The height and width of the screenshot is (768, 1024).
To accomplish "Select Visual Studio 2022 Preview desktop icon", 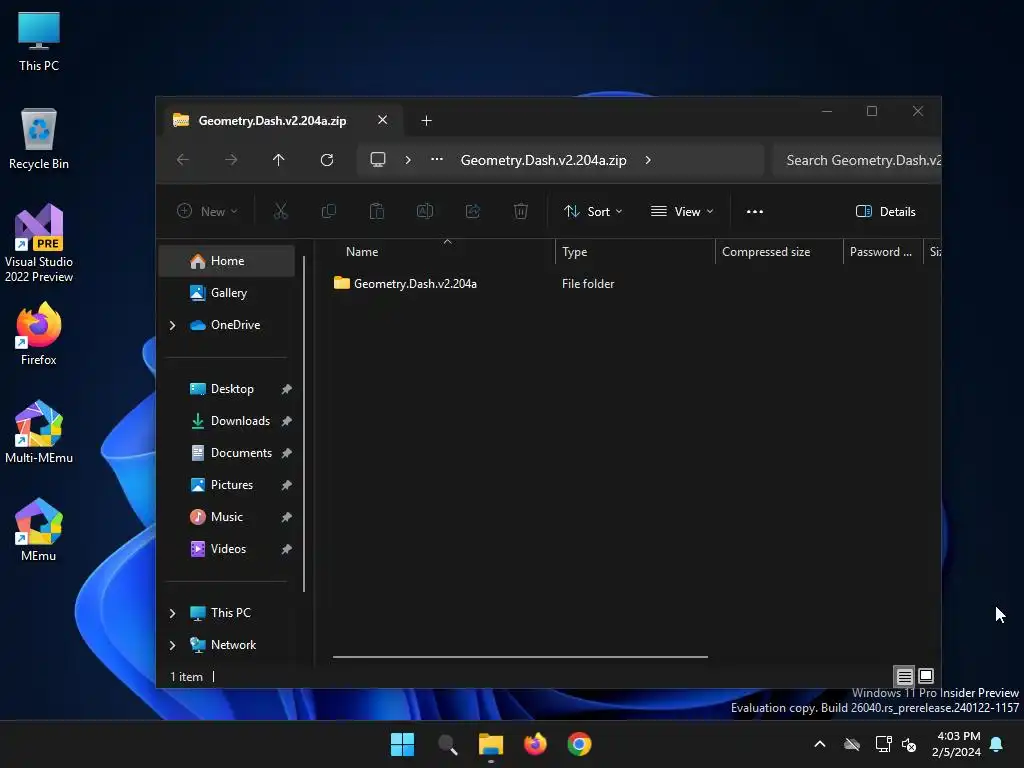I will 39,244.
